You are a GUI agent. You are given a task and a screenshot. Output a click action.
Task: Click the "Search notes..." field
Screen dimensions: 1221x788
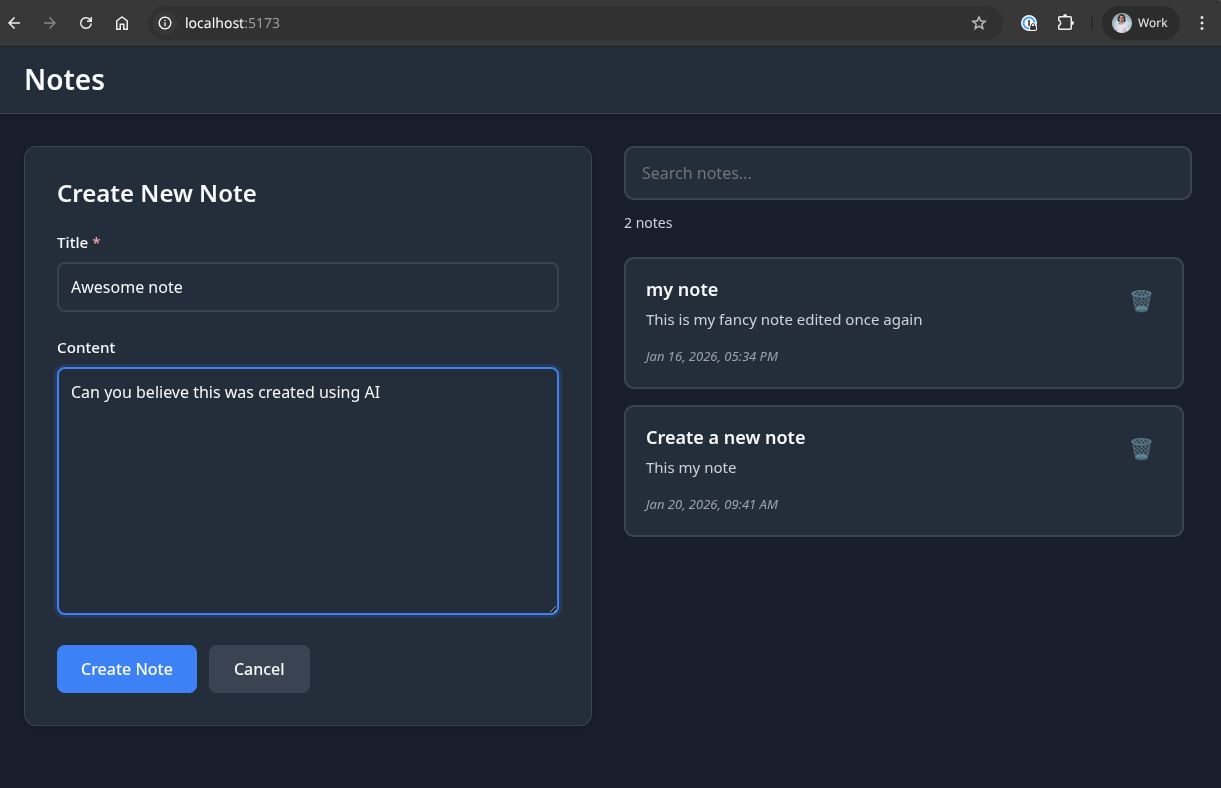click(x=908, y=172)
